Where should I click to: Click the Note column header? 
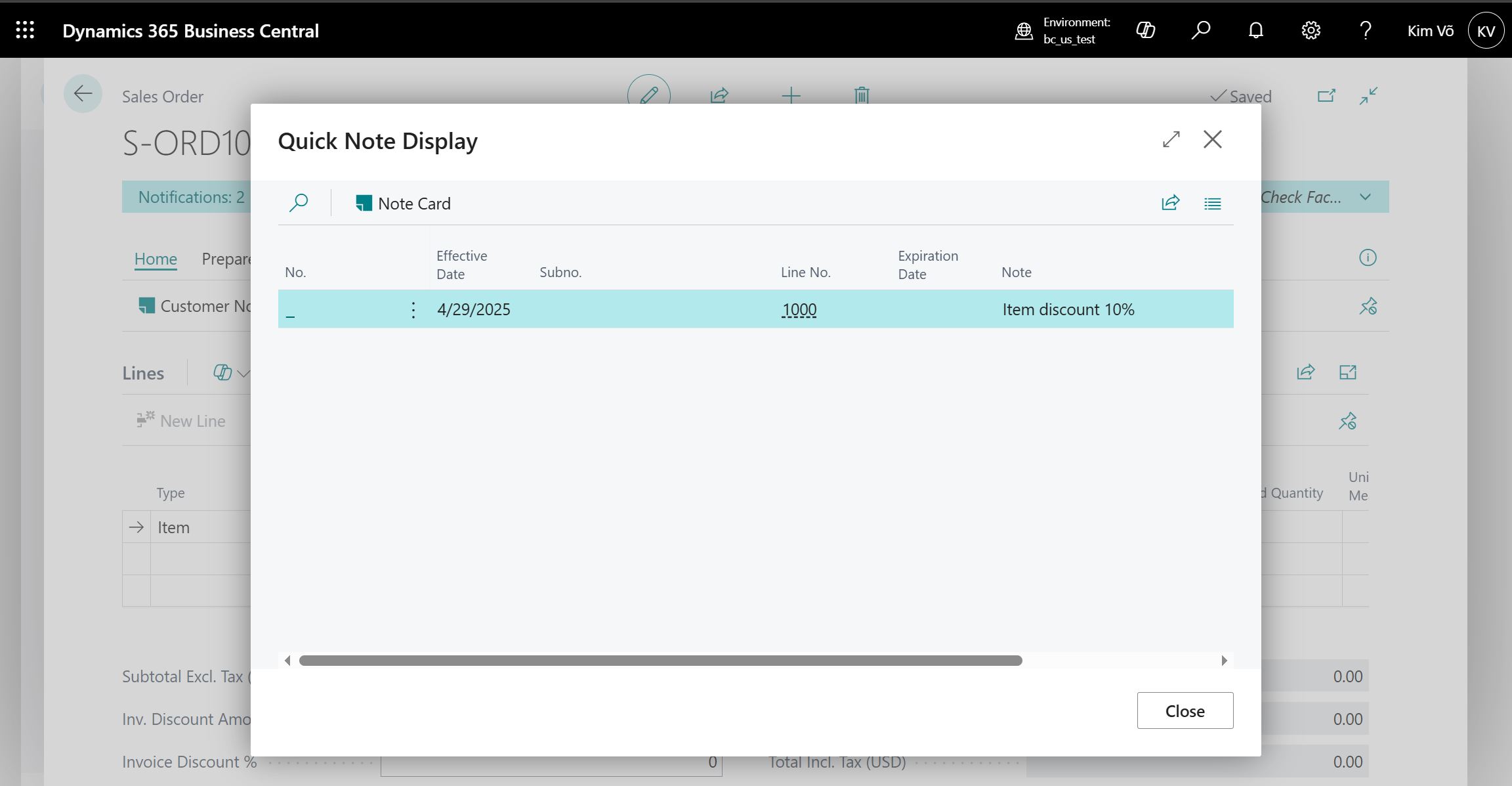coord(1016,272)
